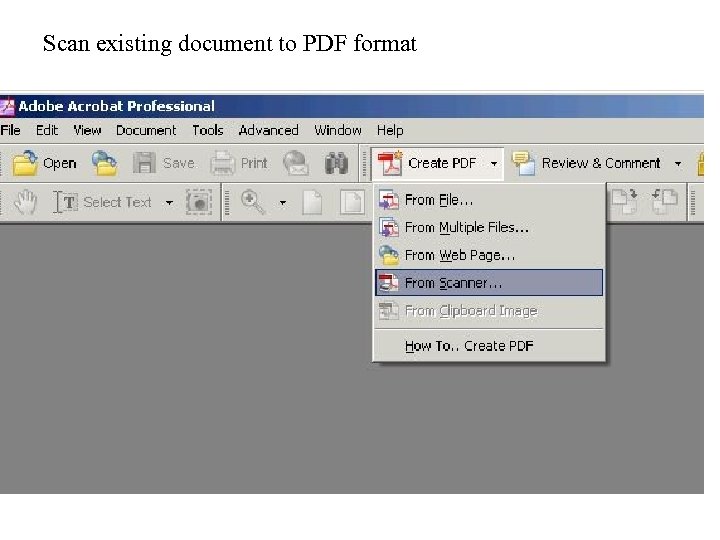The width and height of the screenshot is (720, 540).
Task: Click the Save button label
Action: [x=179, y=163]
